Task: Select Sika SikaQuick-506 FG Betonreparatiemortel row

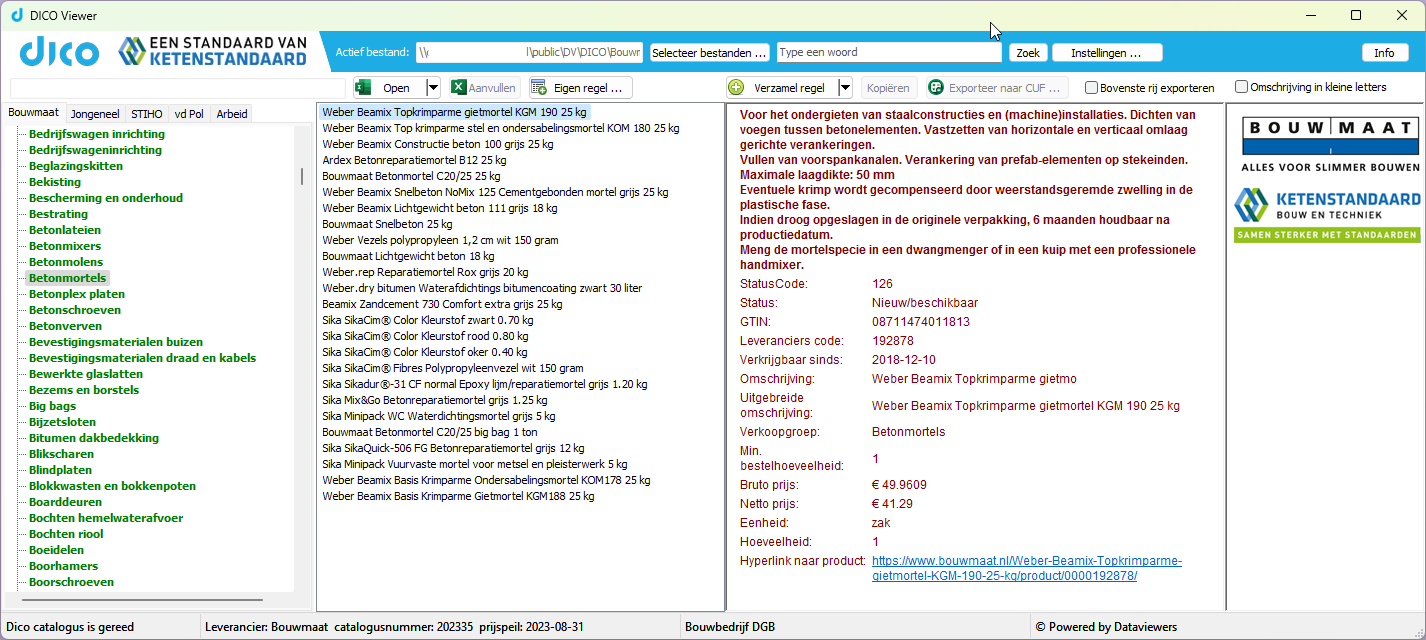Action: [453, 448]
